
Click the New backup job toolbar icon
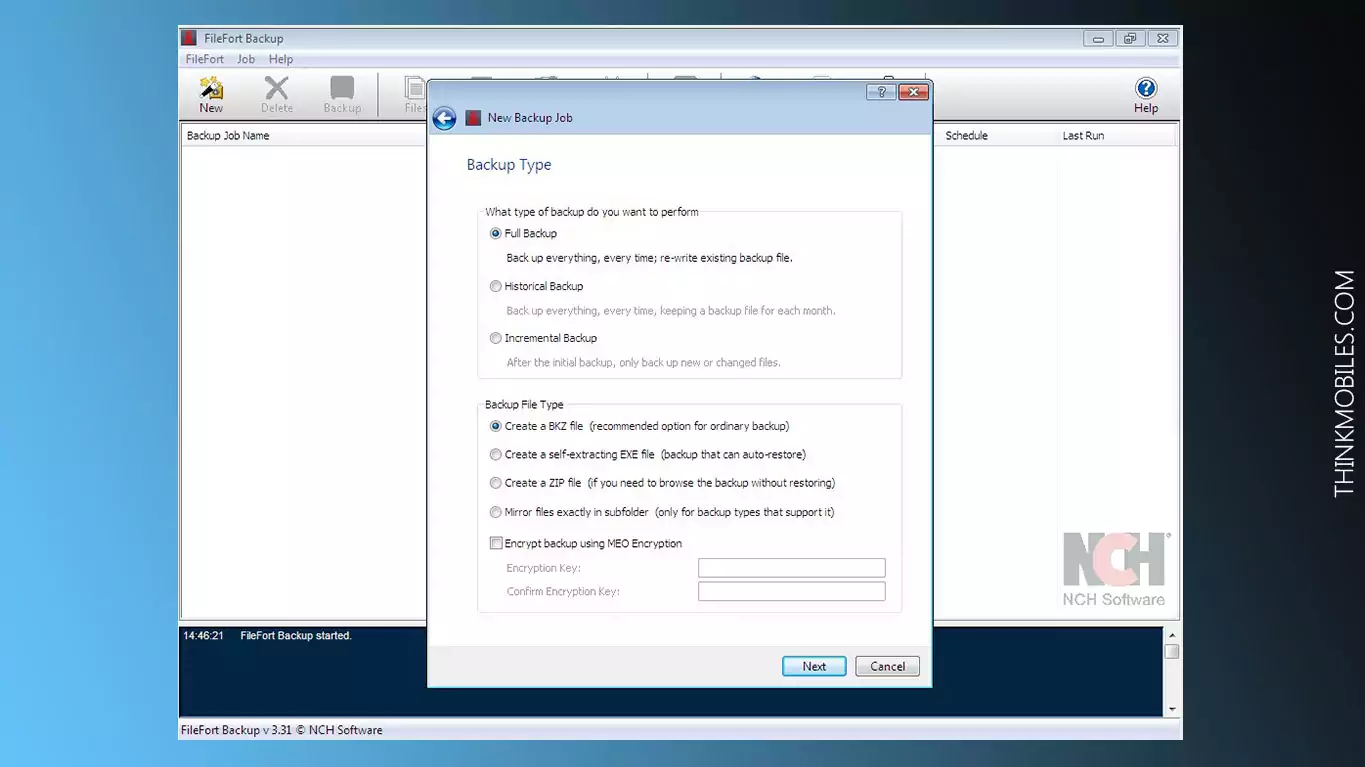[x=211, y=94]
